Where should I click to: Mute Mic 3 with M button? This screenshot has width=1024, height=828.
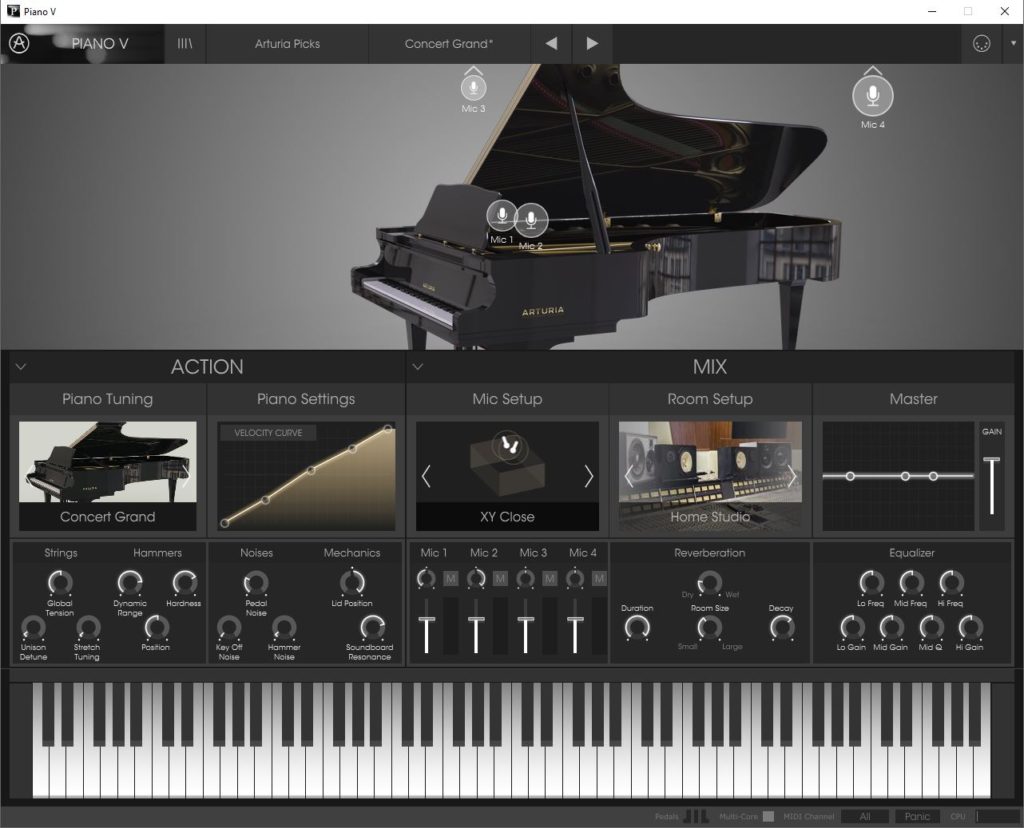(550, 579)
